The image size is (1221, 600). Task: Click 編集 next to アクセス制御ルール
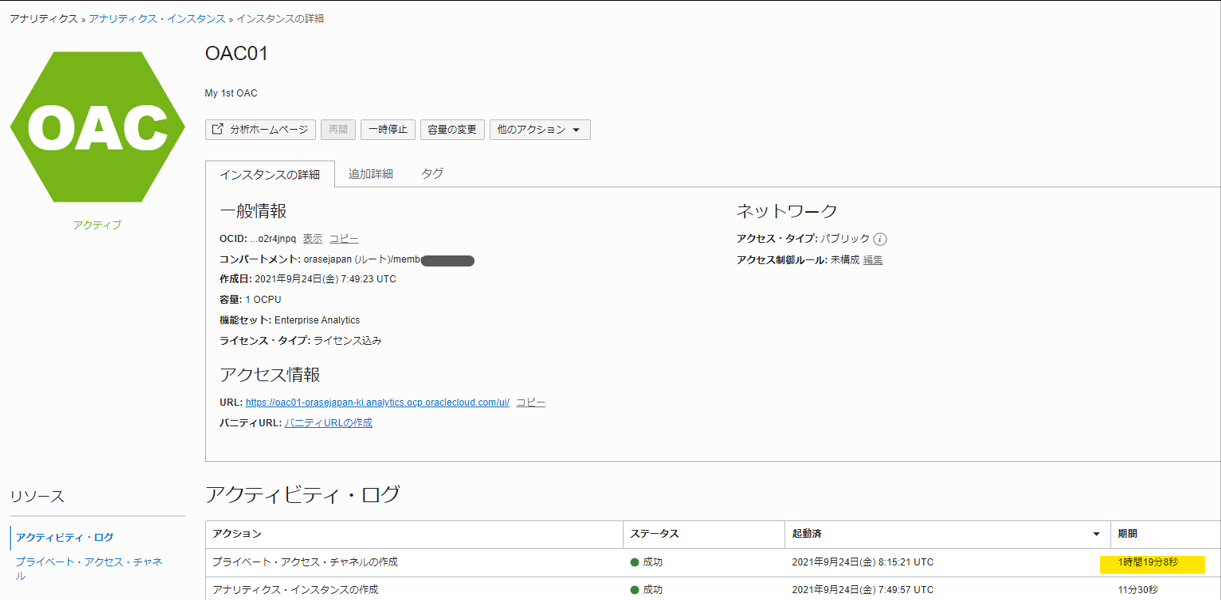(x=873, y=258)
